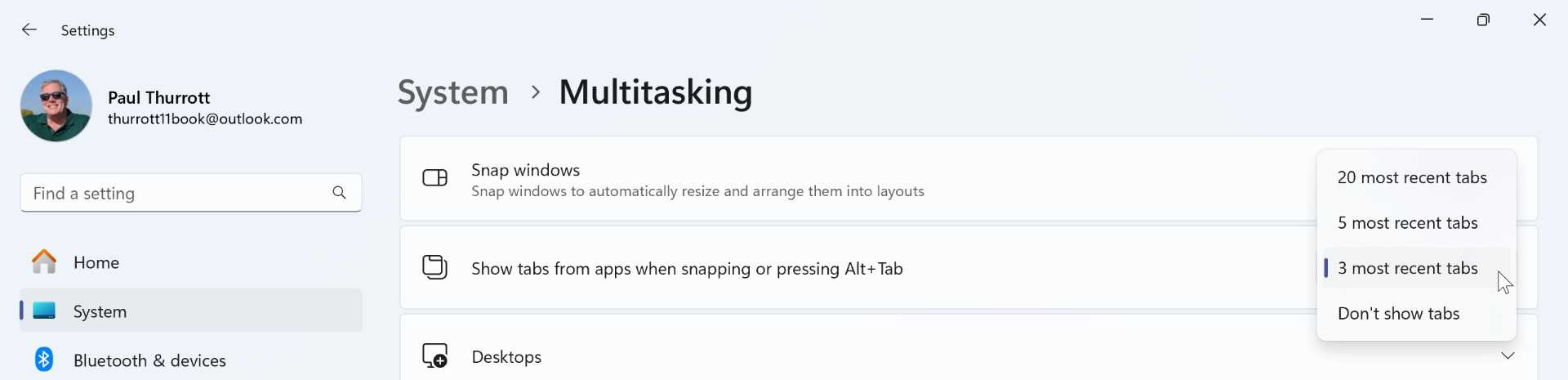Click the Bluetooth icon in sidebar
Screen dimensions: 1568x380
click(x=44, y=360)
